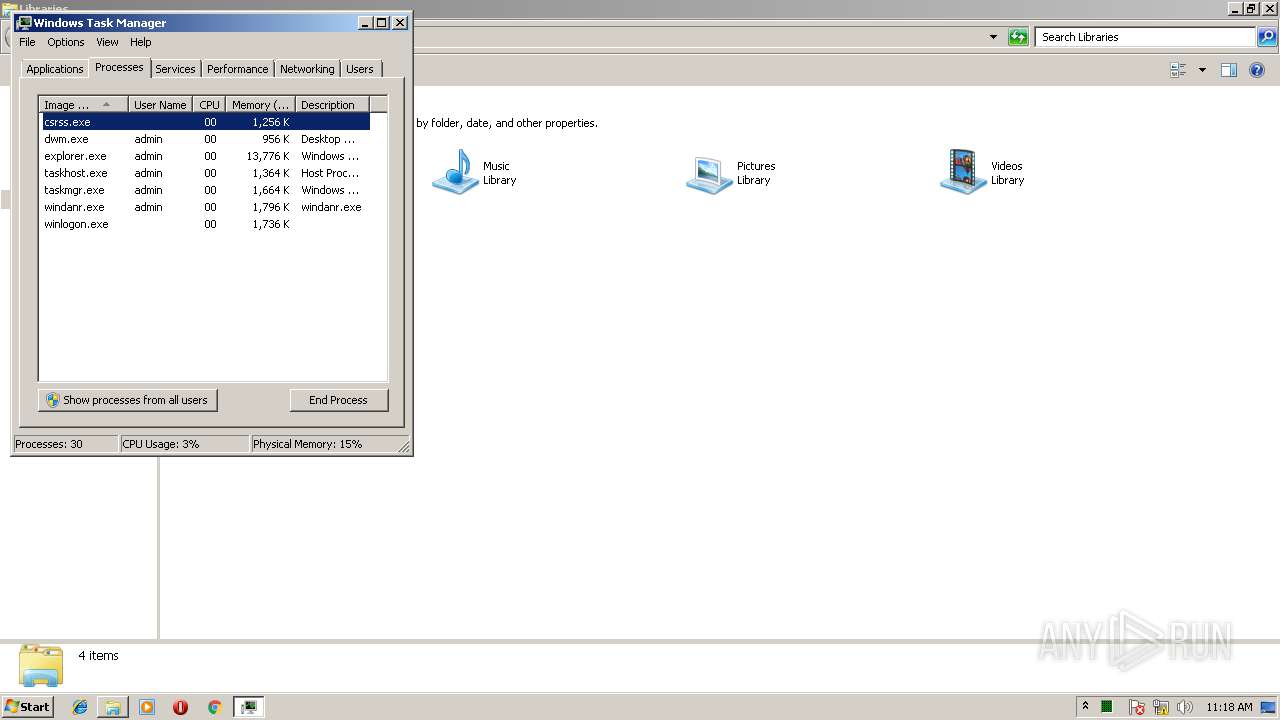Select the explorer.exe process row
The width and height of the screenshot is (1280, 720).
pyautogui.click(x=205, y=156)
